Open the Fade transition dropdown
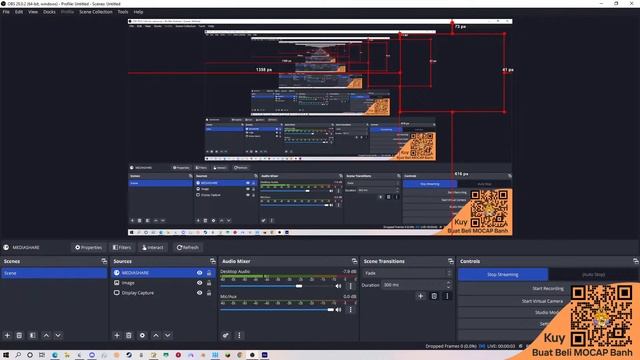The height and width of the screenshot is (360, 640). [407, 273]
